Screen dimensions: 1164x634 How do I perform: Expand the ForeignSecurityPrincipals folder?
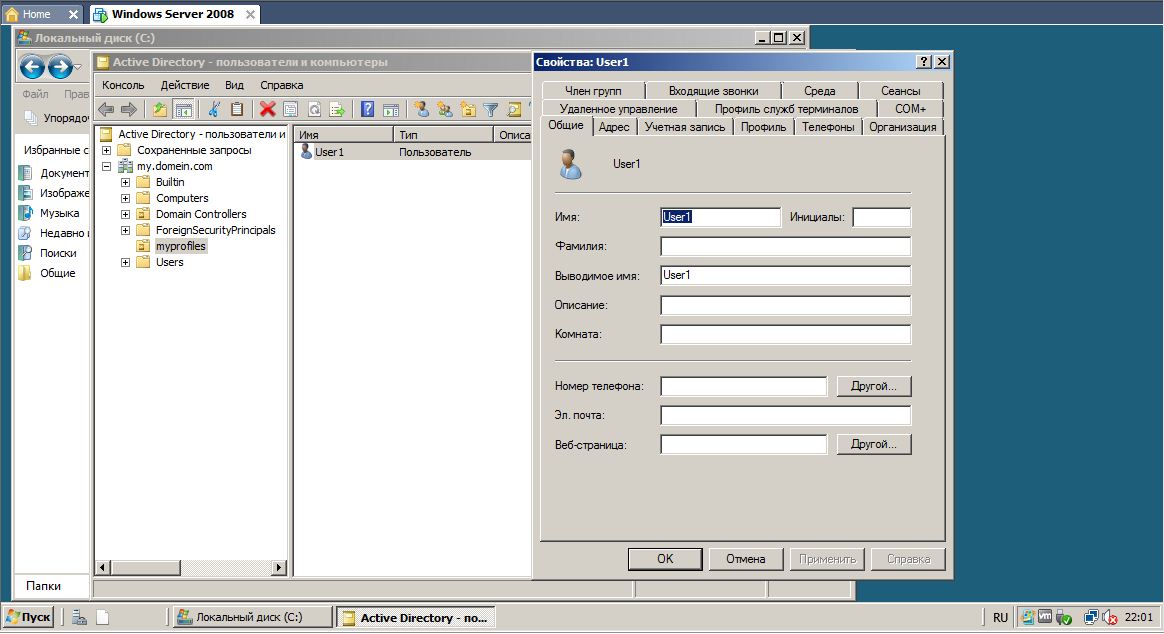tap(125, 230)
